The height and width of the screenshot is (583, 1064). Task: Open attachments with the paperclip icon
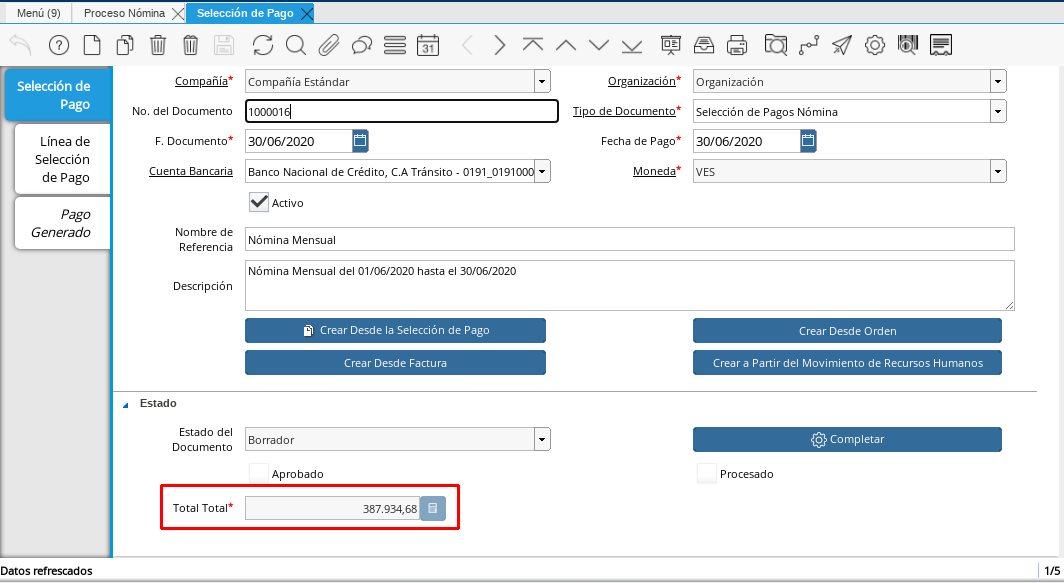pos(328,45)
